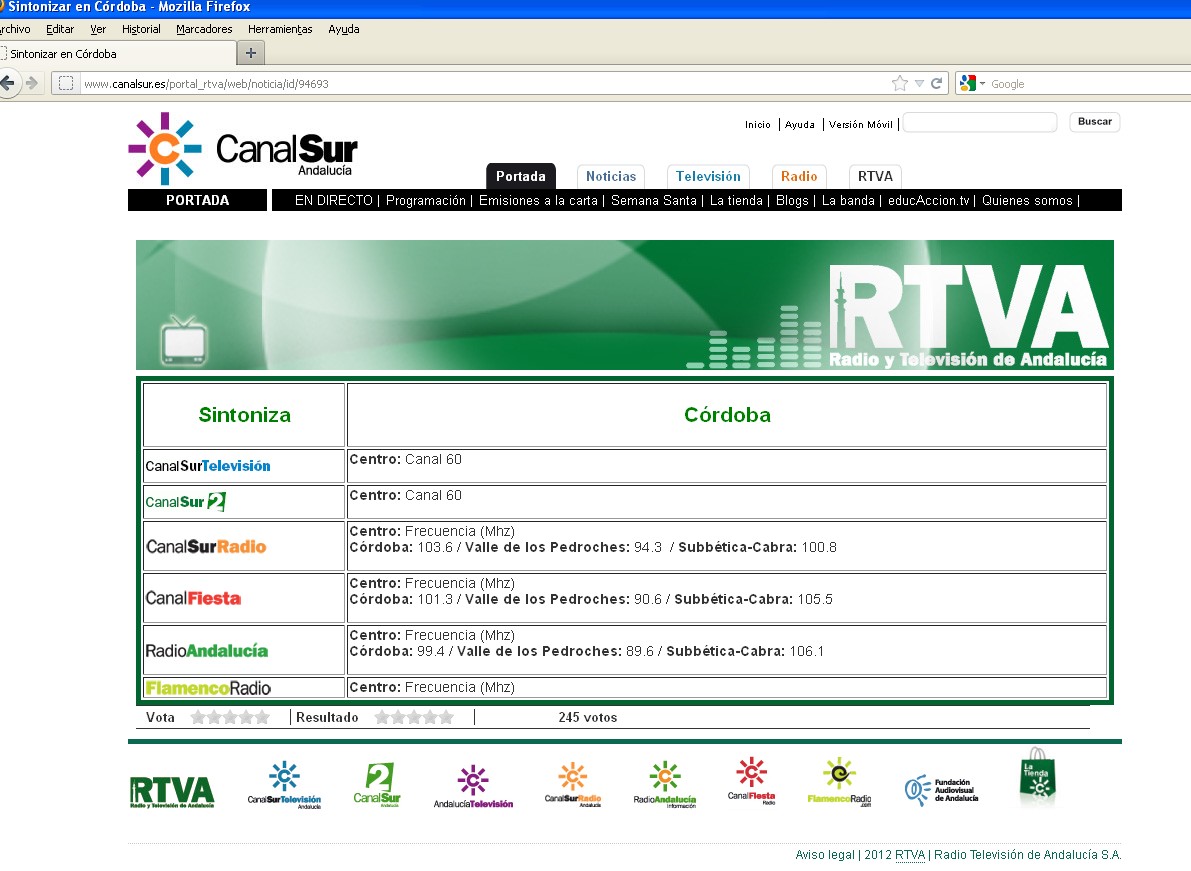
Task: Open the URL history dropdown arrow
Action: (919, 84)
